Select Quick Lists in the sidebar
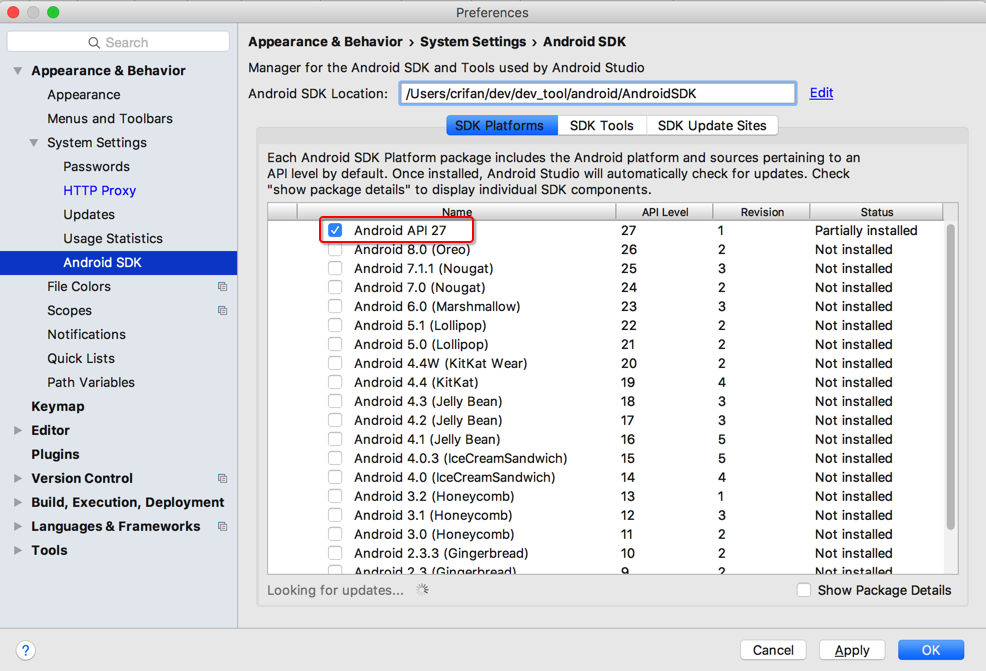986x671 pixels. 81,358
